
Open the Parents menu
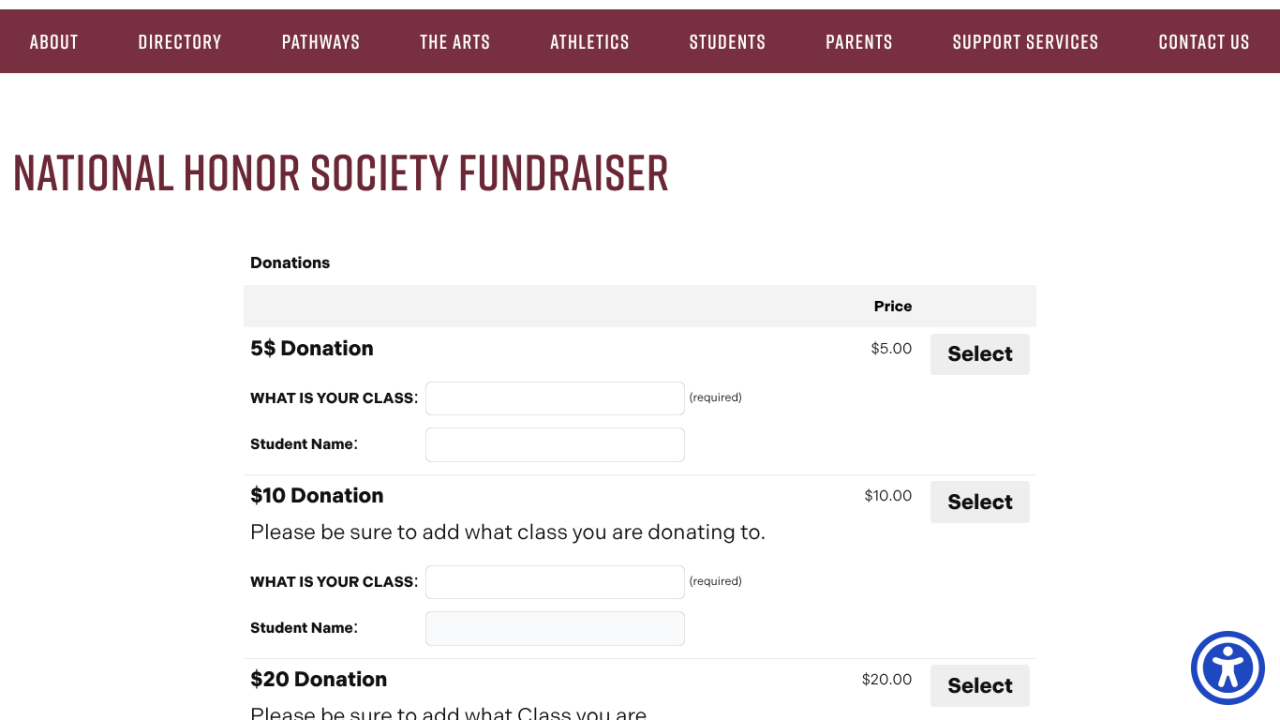coord(859,42)
